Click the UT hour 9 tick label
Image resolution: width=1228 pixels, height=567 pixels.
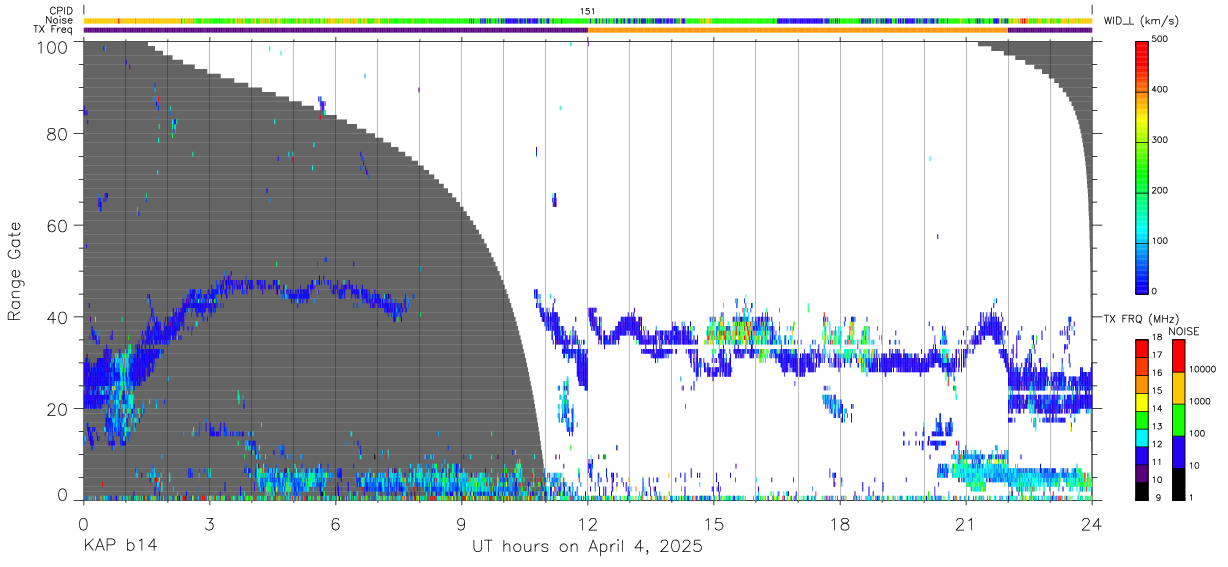[462, 524]
